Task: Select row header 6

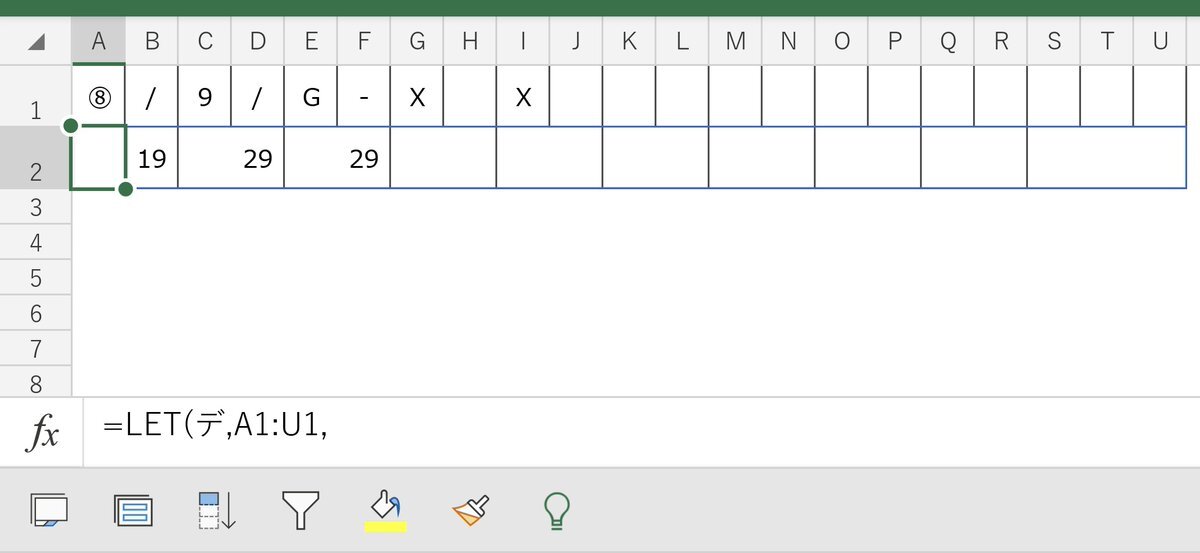Action: point(36,314)
